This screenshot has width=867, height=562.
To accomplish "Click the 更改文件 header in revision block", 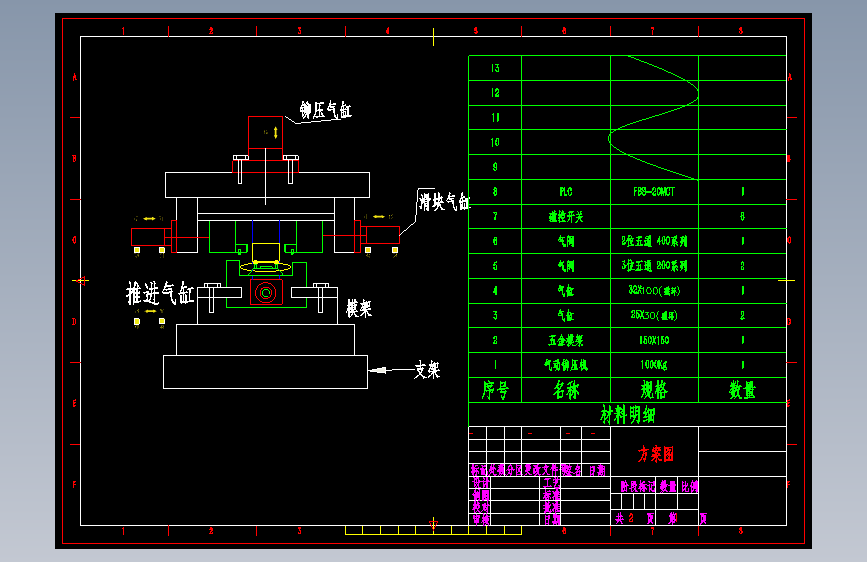I will pos(541,470).
